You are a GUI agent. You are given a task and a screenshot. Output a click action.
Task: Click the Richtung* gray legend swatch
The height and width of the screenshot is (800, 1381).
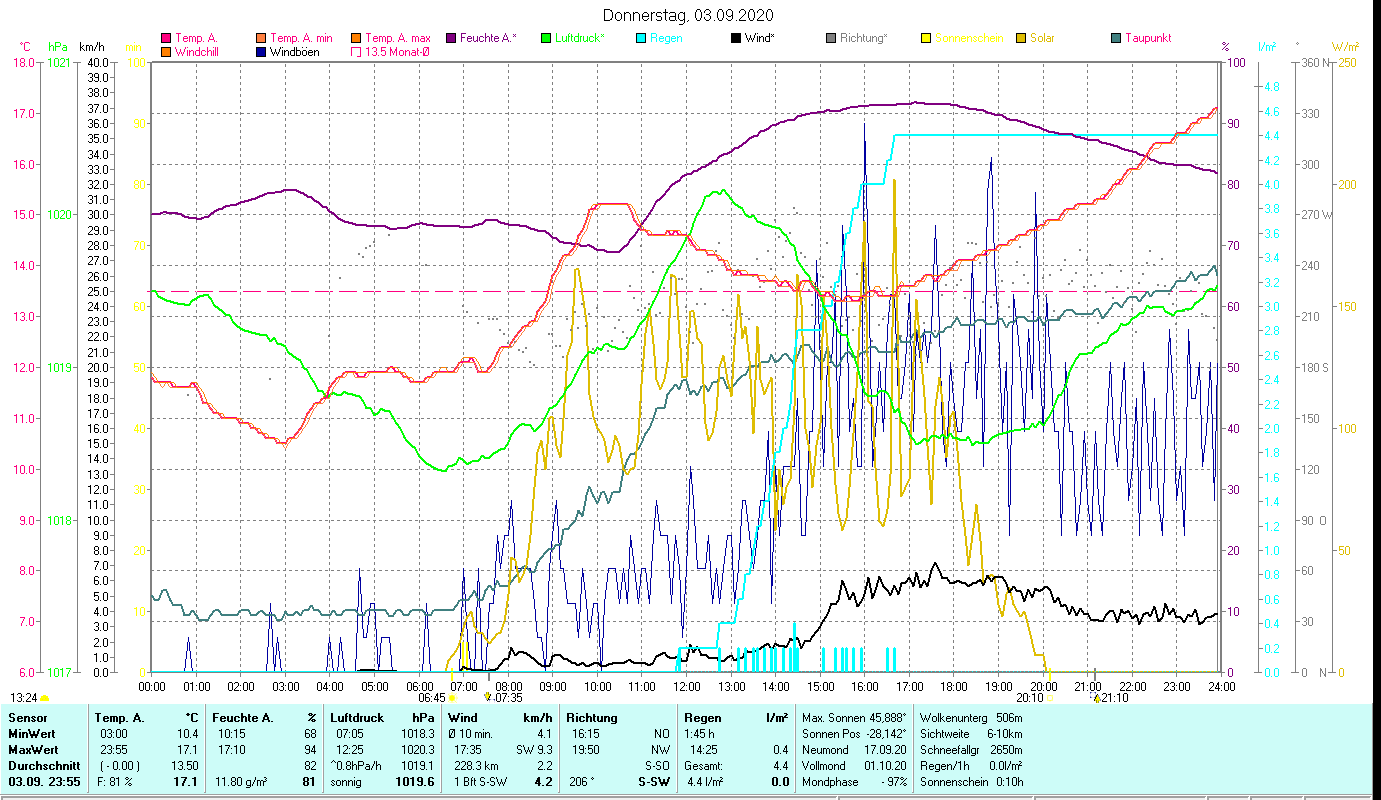pos(830,38)
